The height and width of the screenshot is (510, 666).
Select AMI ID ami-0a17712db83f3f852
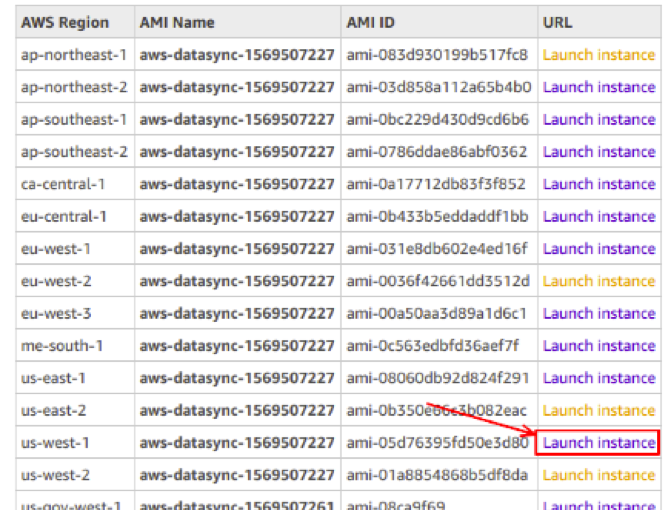436,184
